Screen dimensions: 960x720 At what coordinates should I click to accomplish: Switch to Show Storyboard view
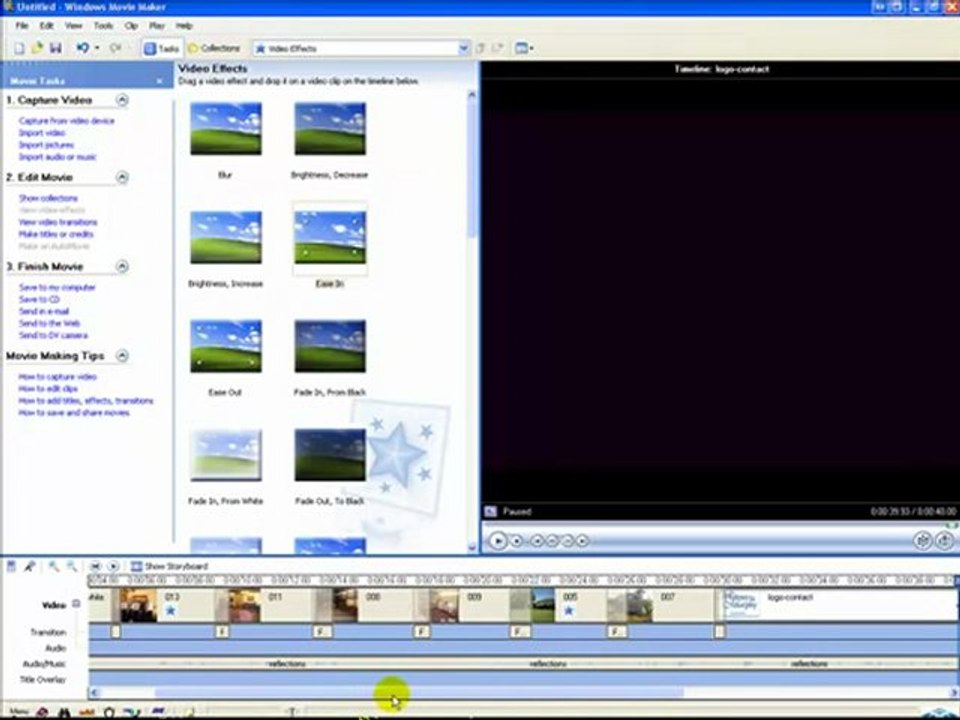pyautogui.click(x=170, y=566)
